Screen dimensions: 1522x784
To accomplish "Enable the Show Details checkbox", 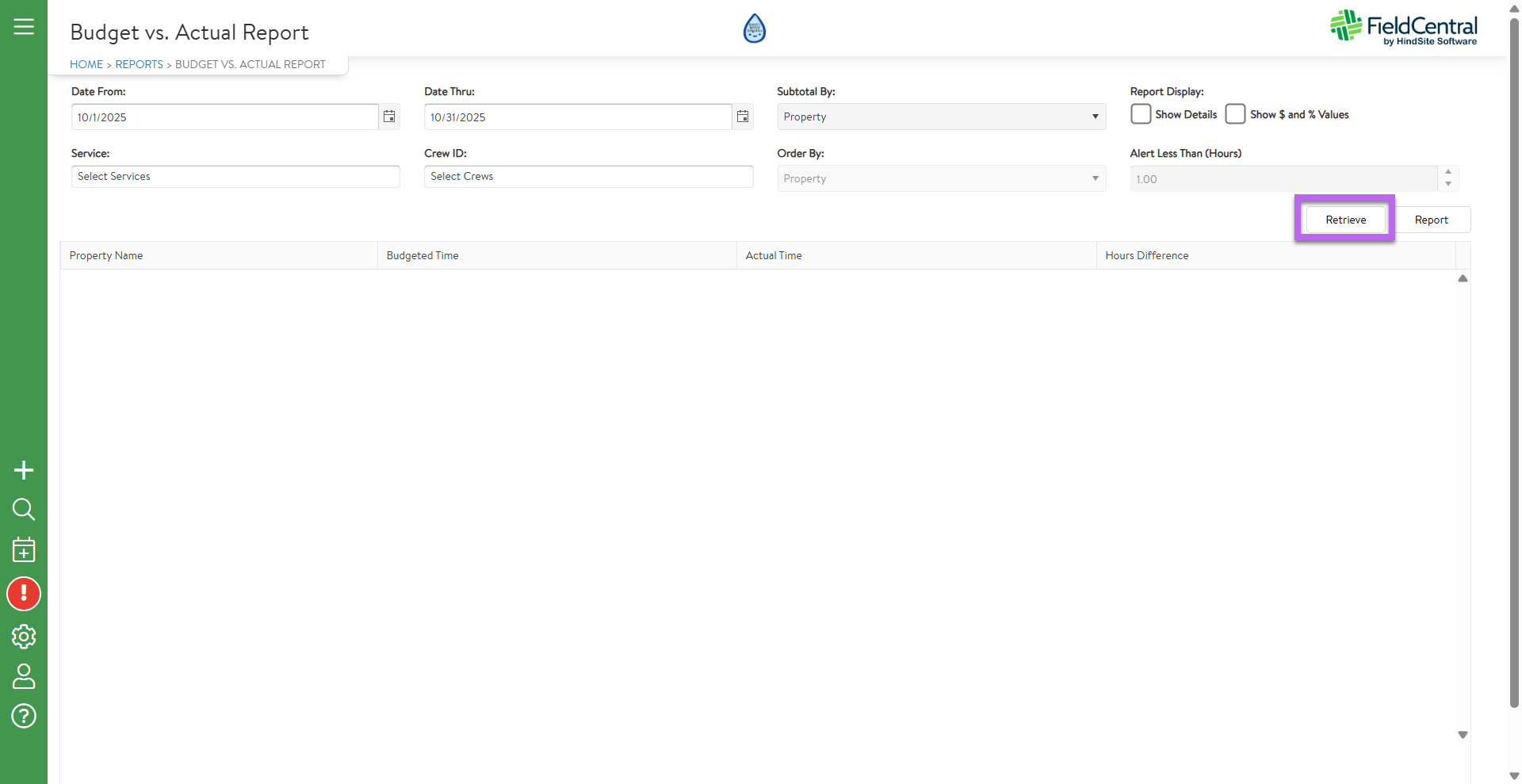I will pyautogui.click(x=1141, y=114).
